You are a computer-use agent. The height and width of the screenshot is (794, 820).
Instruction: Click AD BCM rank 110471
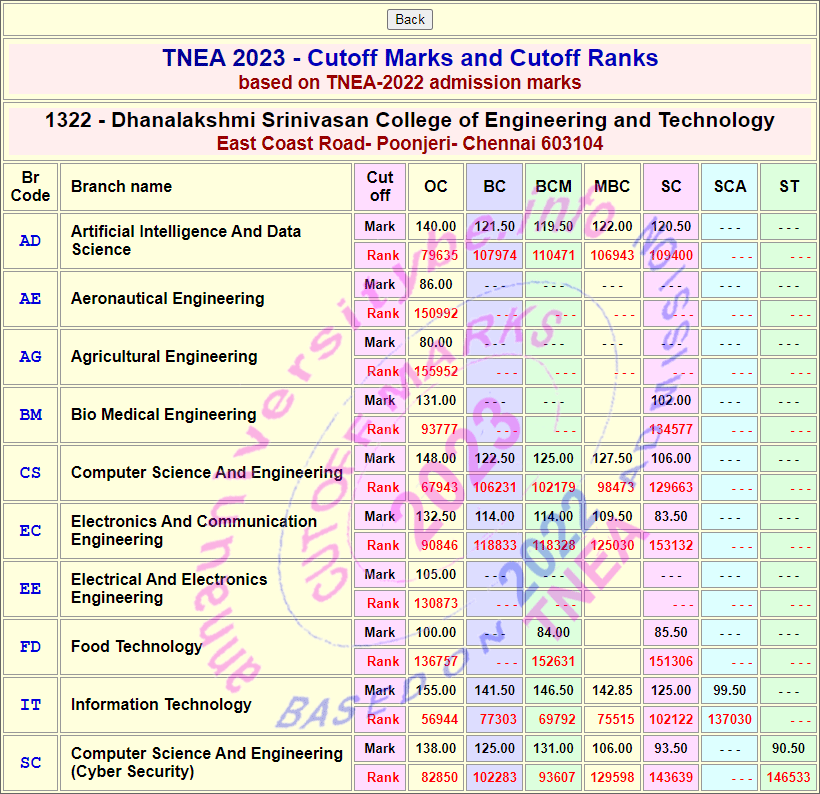(x=553, y=255)
